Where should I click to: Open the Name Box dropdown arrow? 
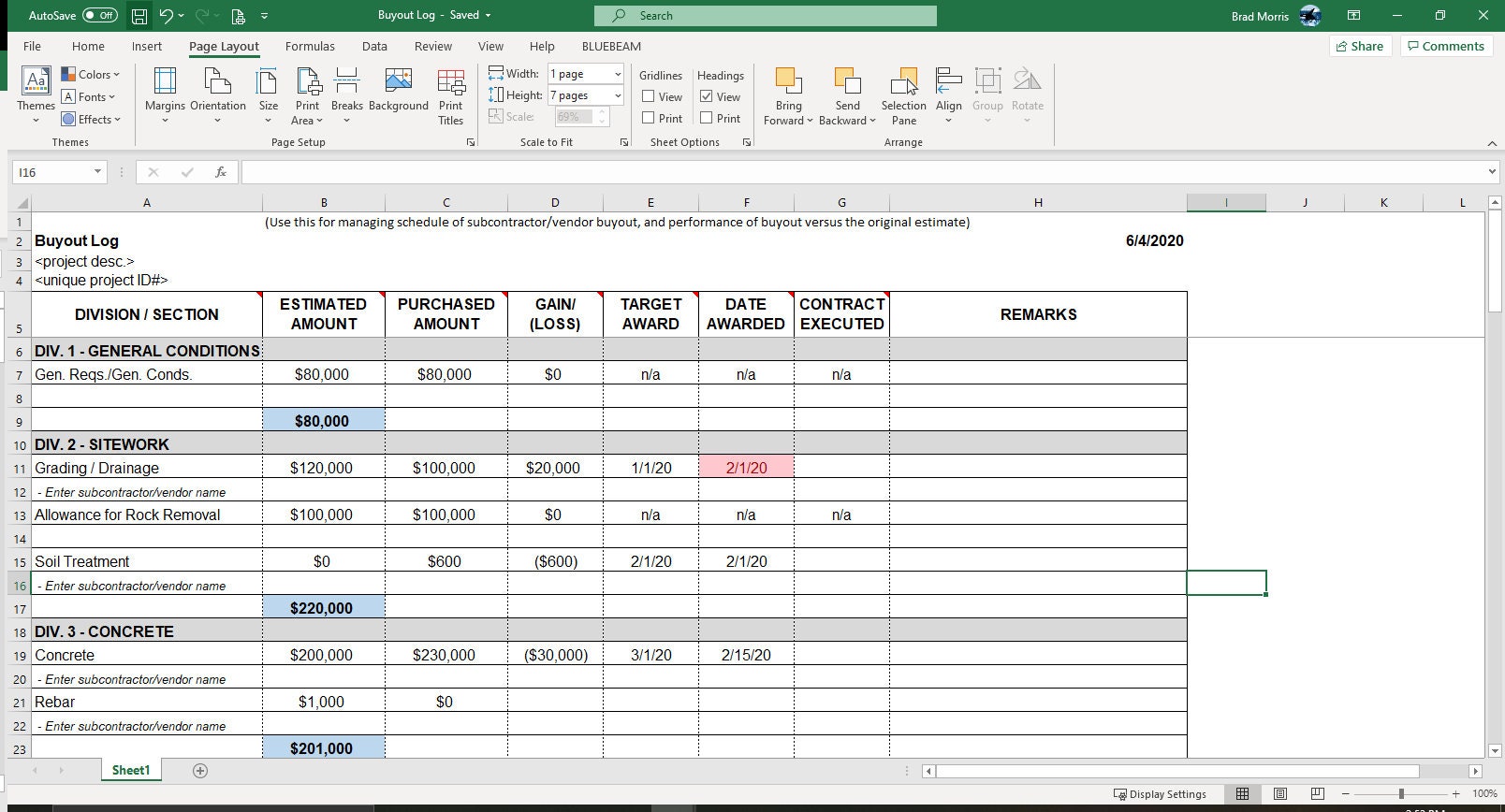[x=97, y=172]
